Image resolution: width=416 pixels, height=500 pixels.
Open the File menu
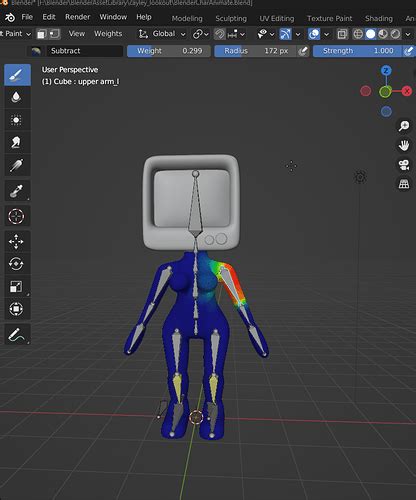click(27, 17)
